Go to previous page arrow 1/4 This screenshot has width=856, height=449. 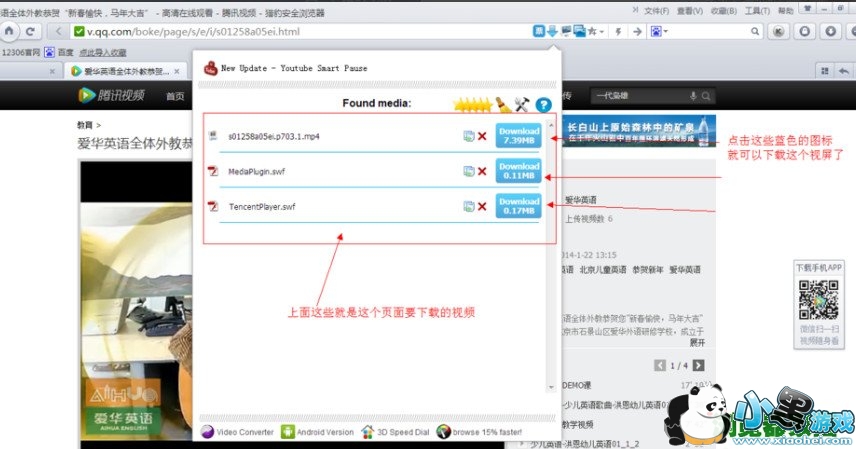point(660,365)
